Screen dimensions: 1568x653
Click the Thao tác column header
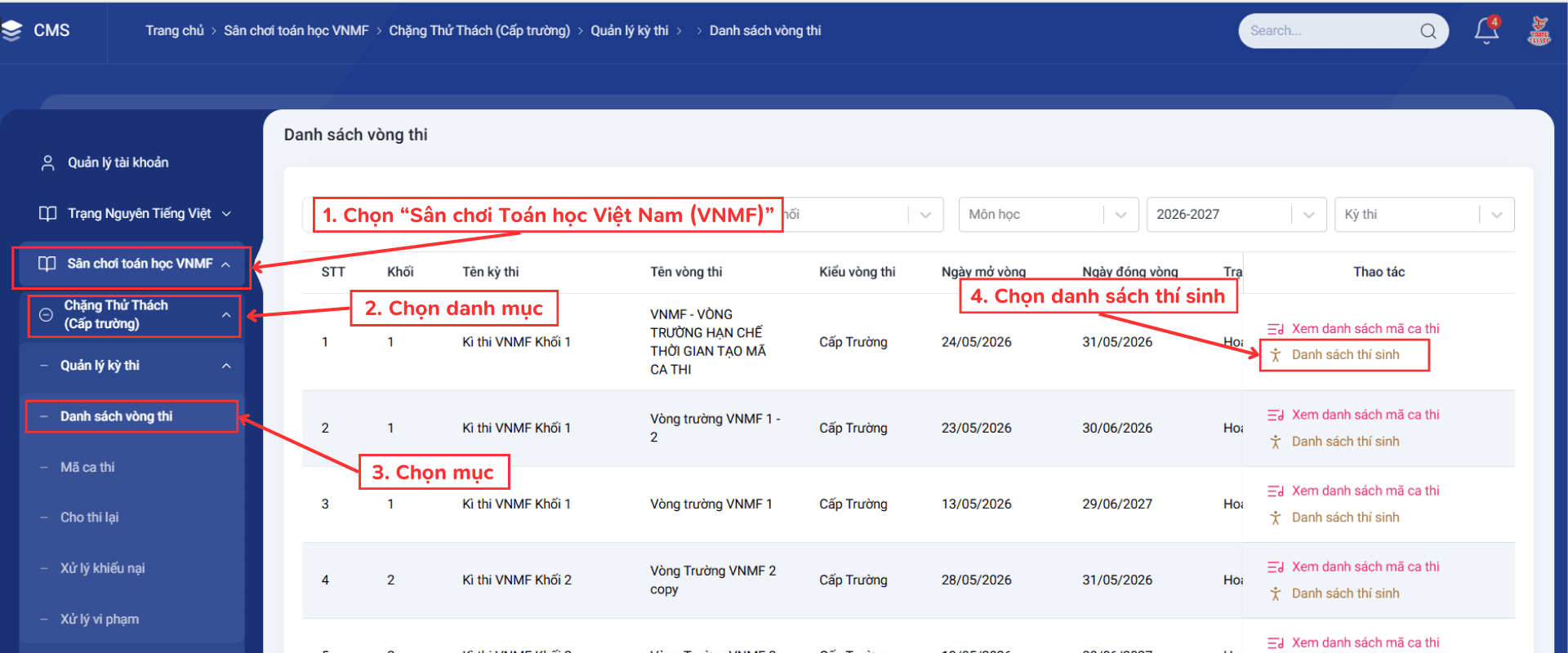point(1379,273)
